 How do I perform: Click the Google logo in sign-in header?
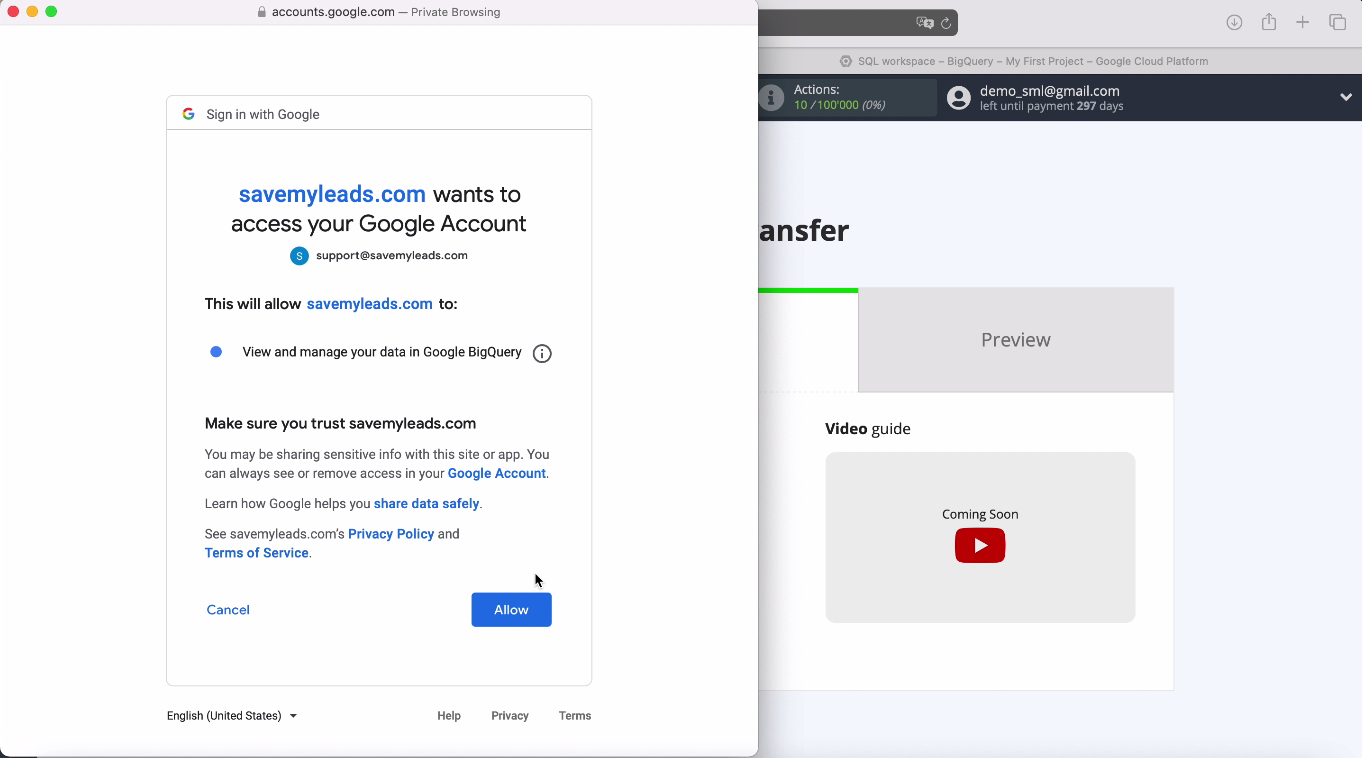point(188,114)
